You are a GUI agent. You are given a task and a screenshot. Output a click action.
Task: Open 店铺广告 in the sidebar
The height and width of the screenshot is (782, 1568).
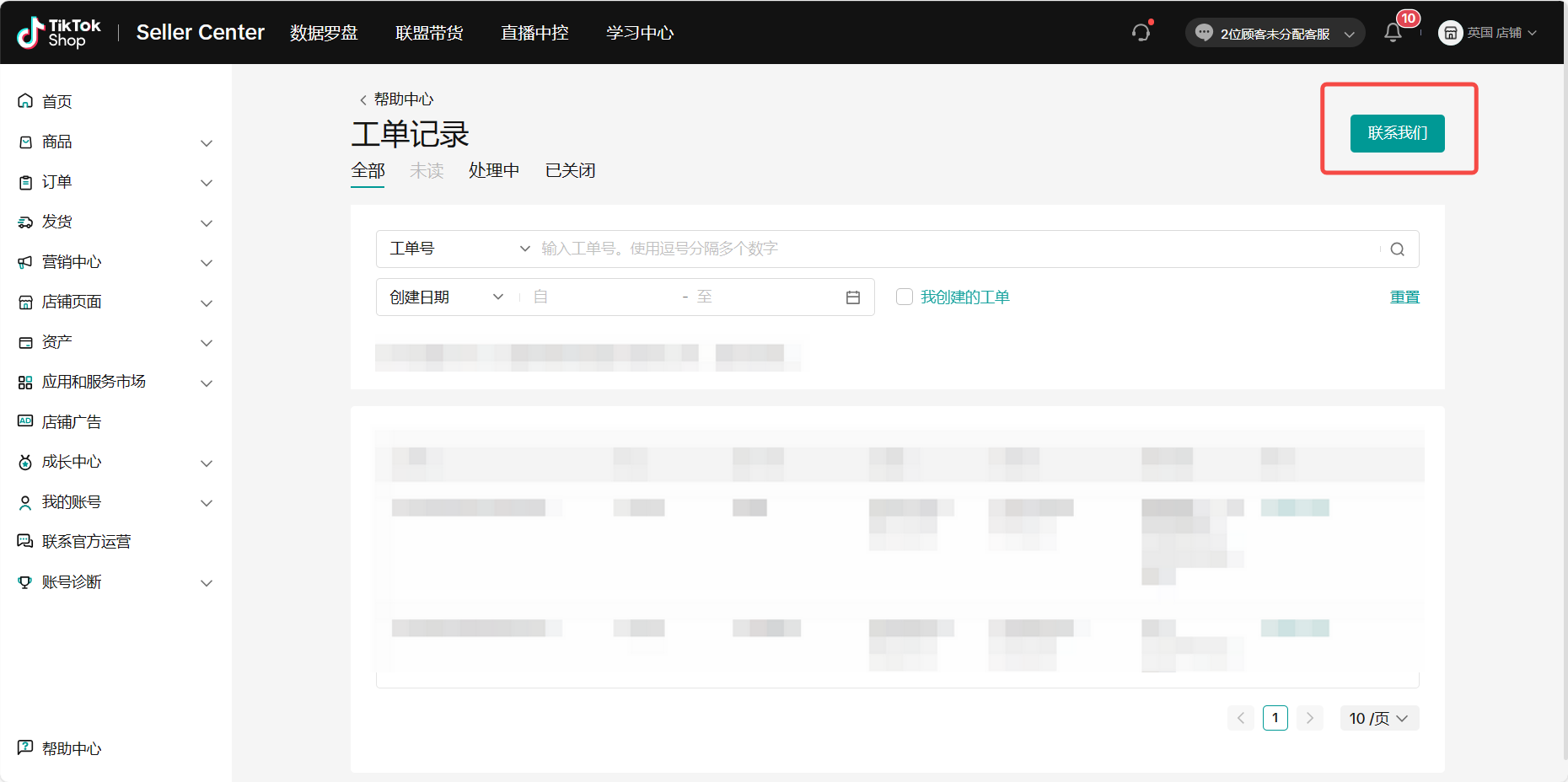pos(72,421)
